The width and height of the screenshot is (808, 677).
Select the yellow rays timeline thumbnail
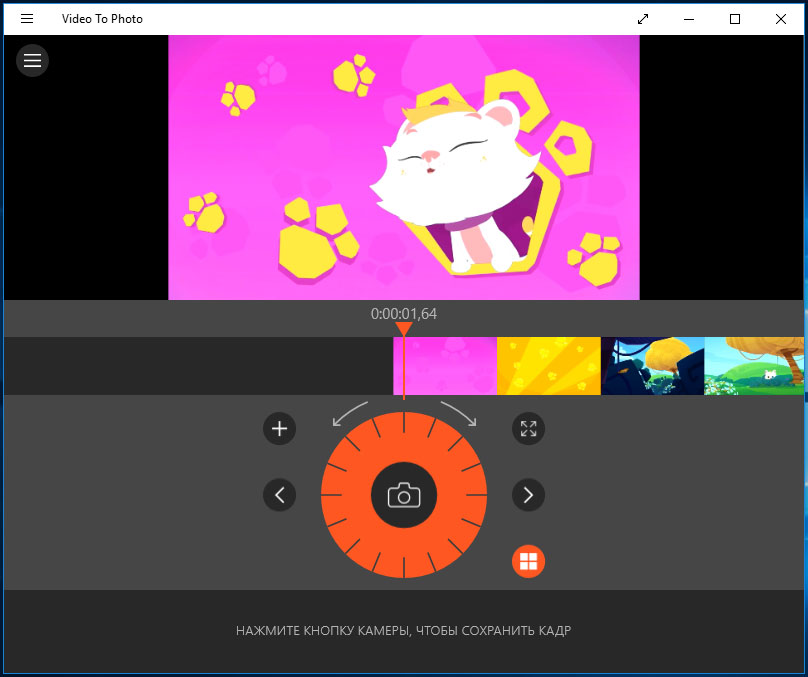point(549,366)
